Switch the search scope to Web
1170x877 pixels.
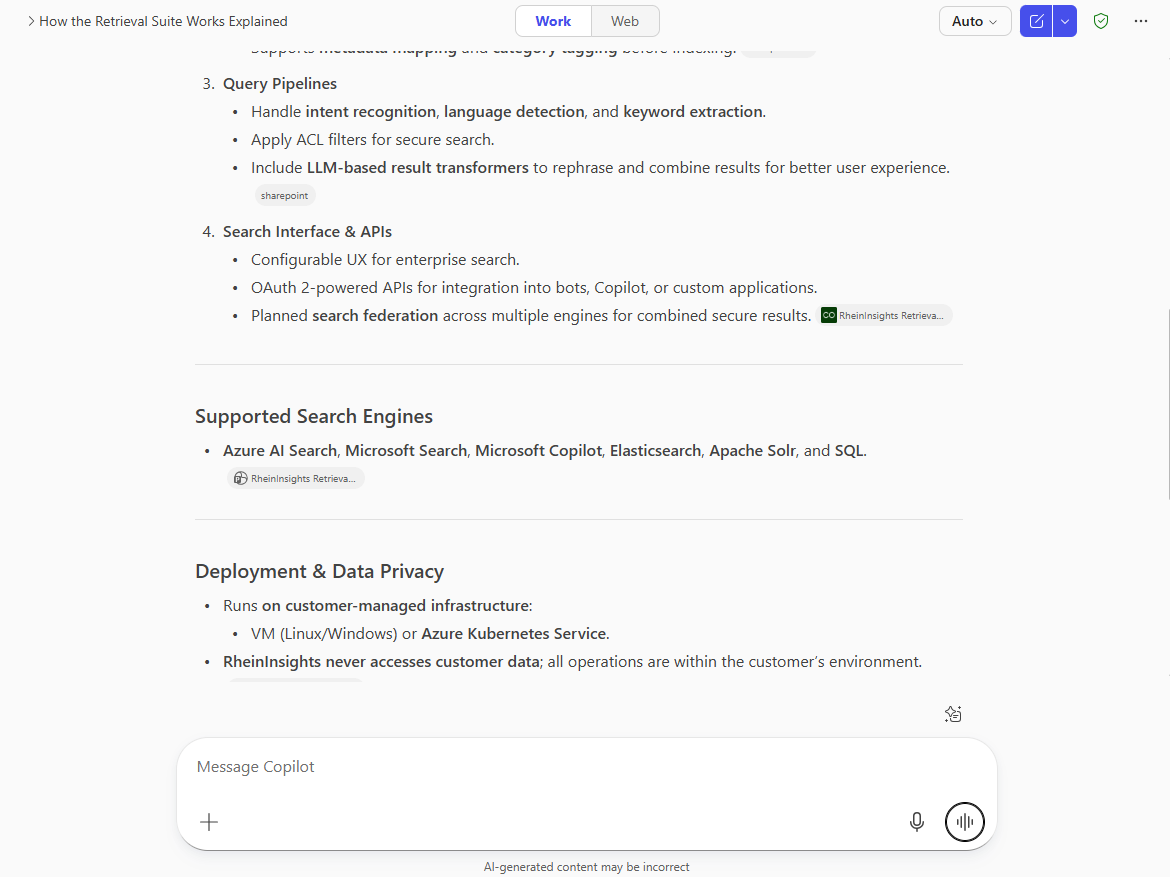624,20
